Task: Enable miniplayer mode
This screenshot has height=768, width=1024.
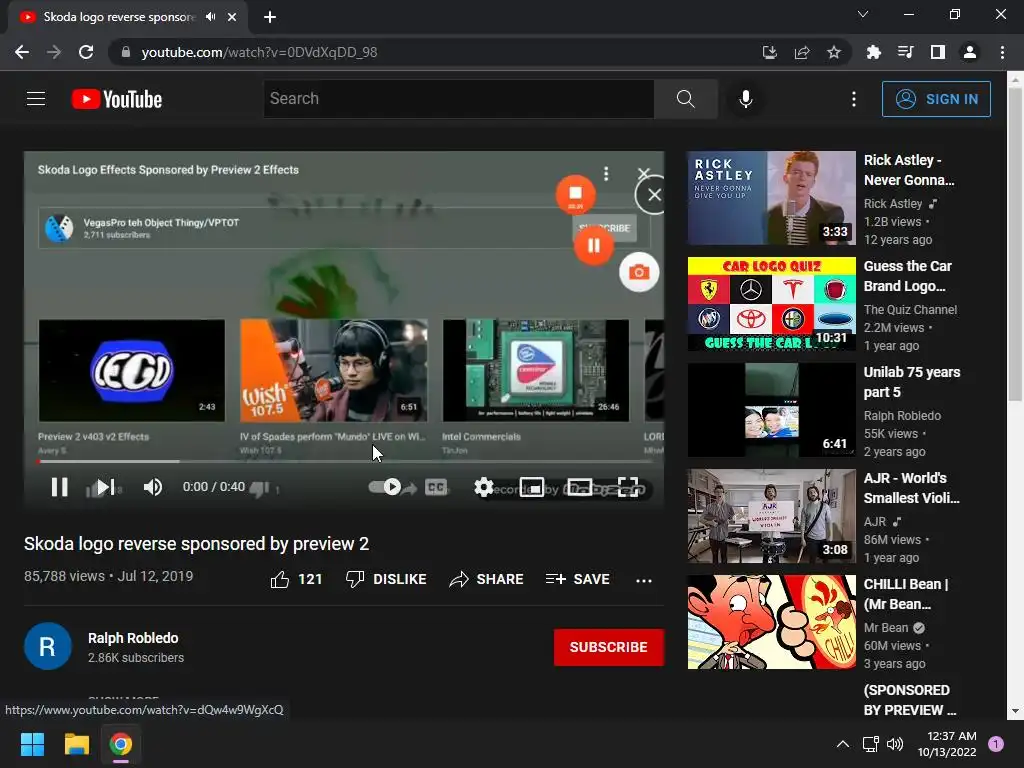Action: [532, 487]
